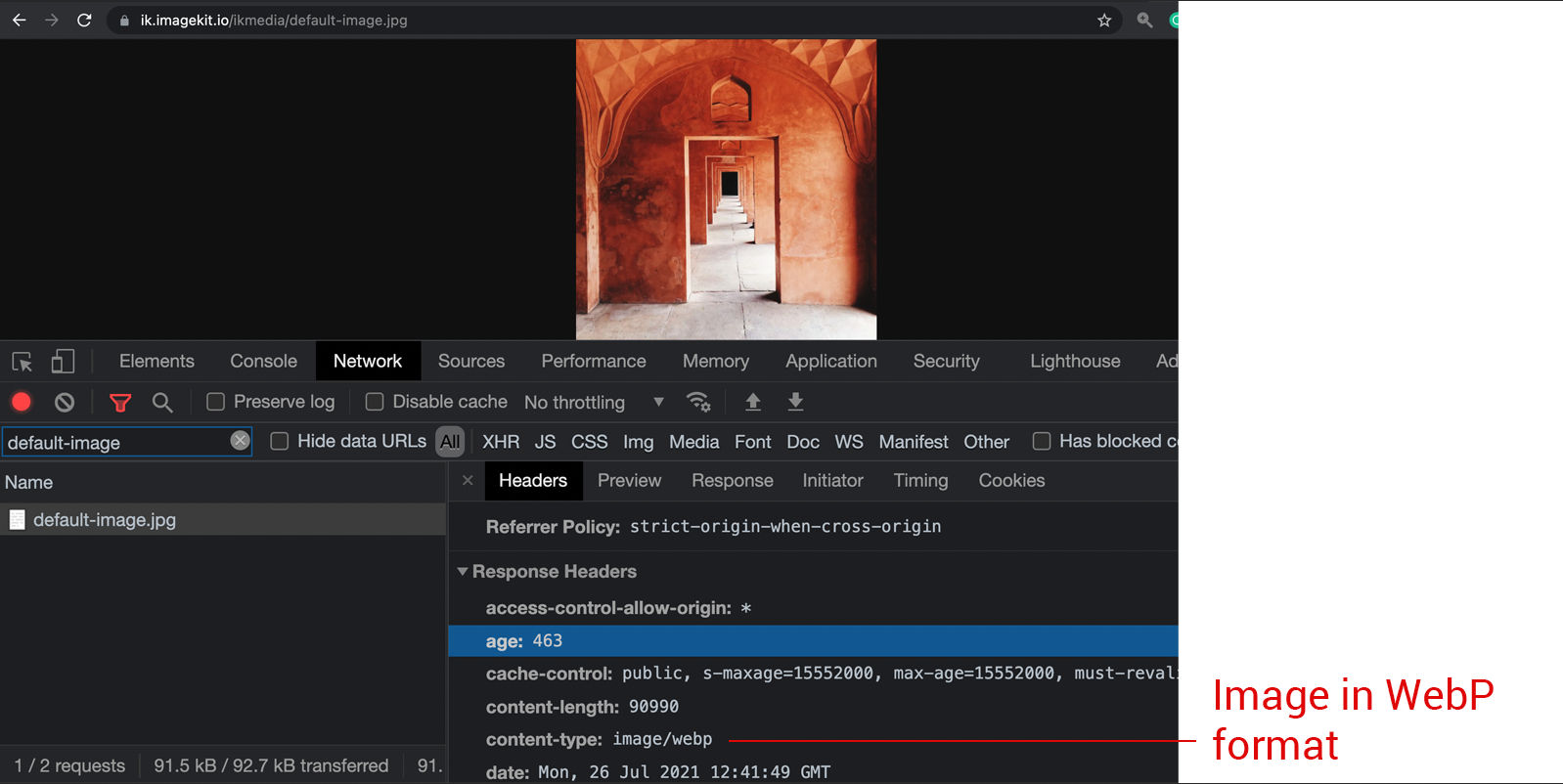Click the Import HAR upload arrow
The height and width of the screenshot is (784, 1563).
(753, 402)
